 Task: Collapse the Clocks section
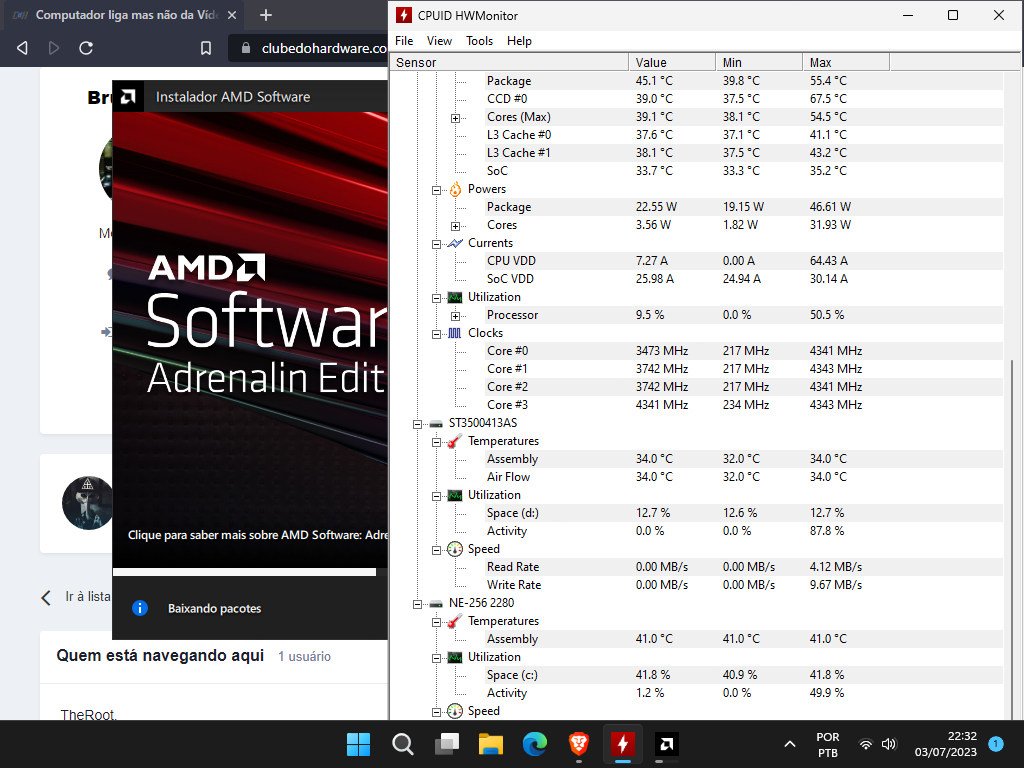436,334
